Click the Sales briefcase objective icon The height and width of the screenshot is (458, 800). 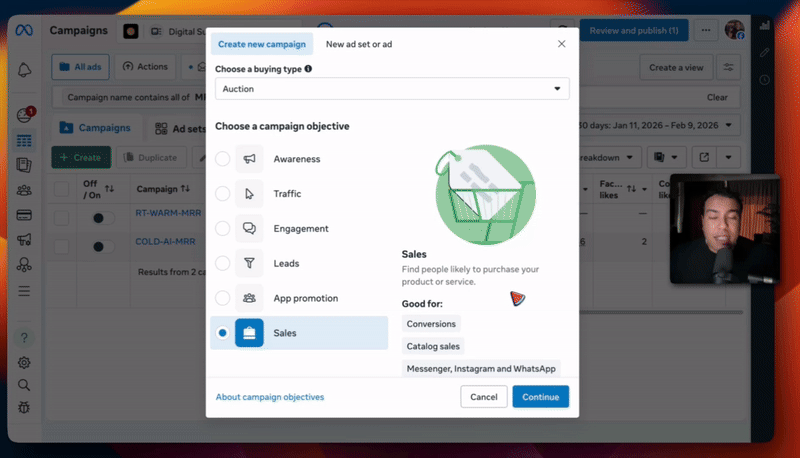point(249,333)
